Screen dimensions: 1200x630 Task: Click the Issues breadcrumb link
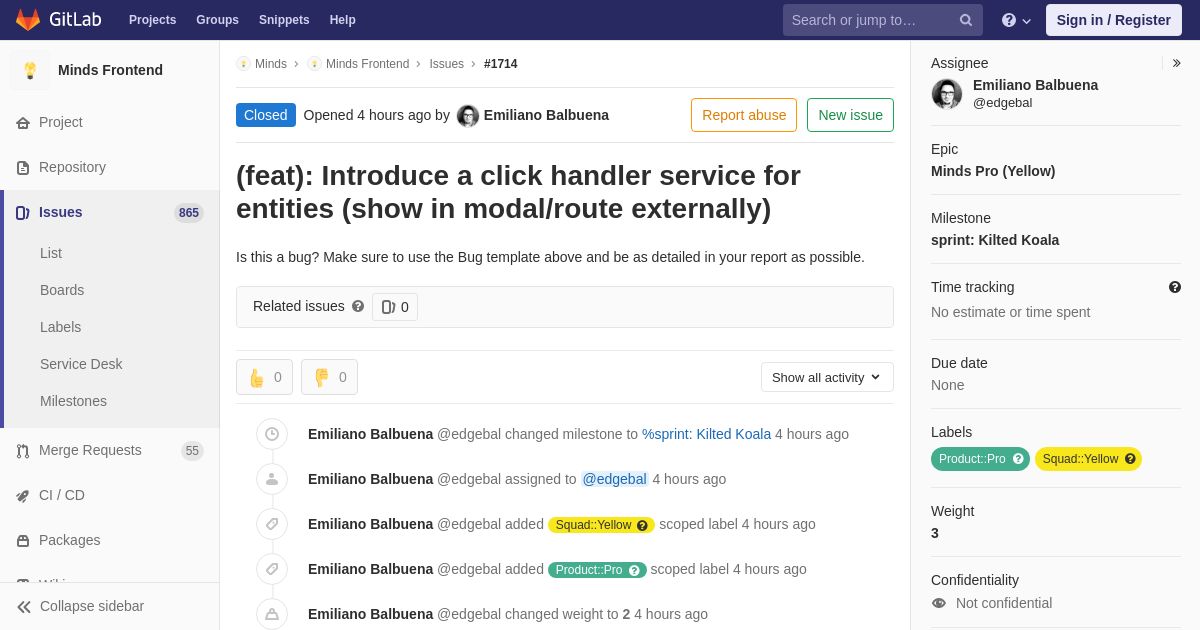pos(446,64)
